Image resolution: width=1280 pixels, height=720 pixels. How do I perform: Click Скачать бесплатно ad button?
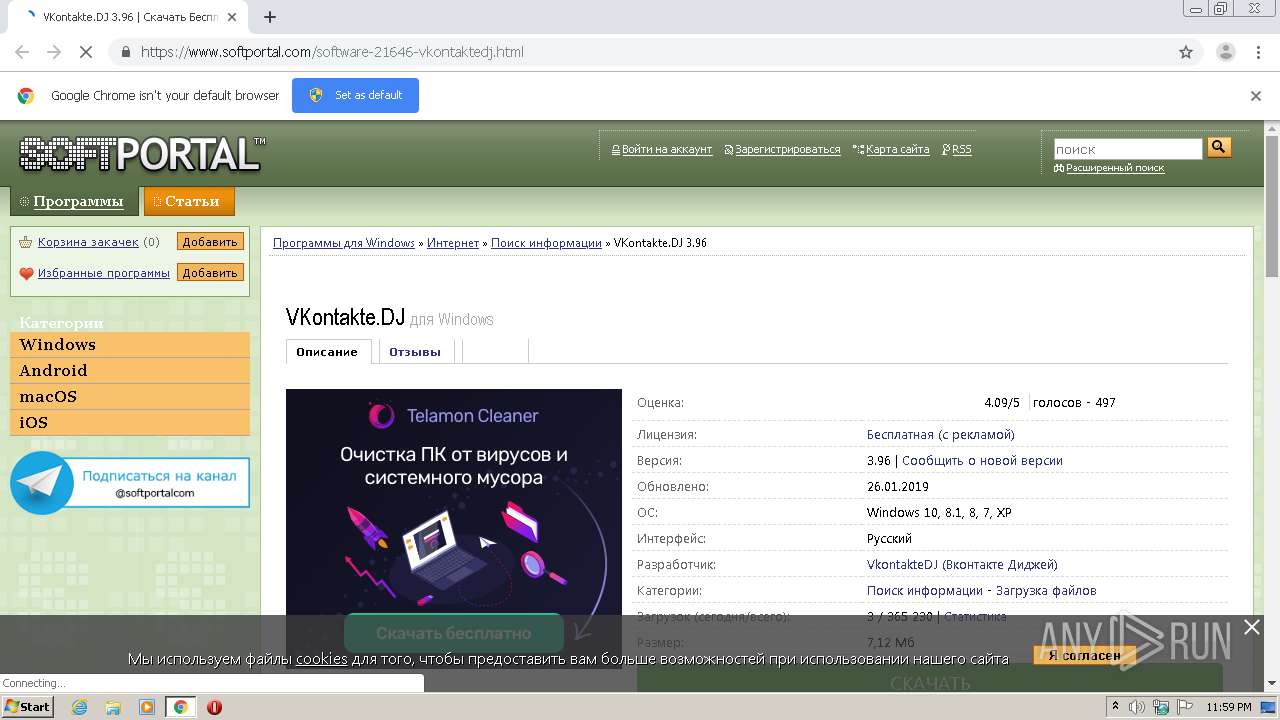454,633
